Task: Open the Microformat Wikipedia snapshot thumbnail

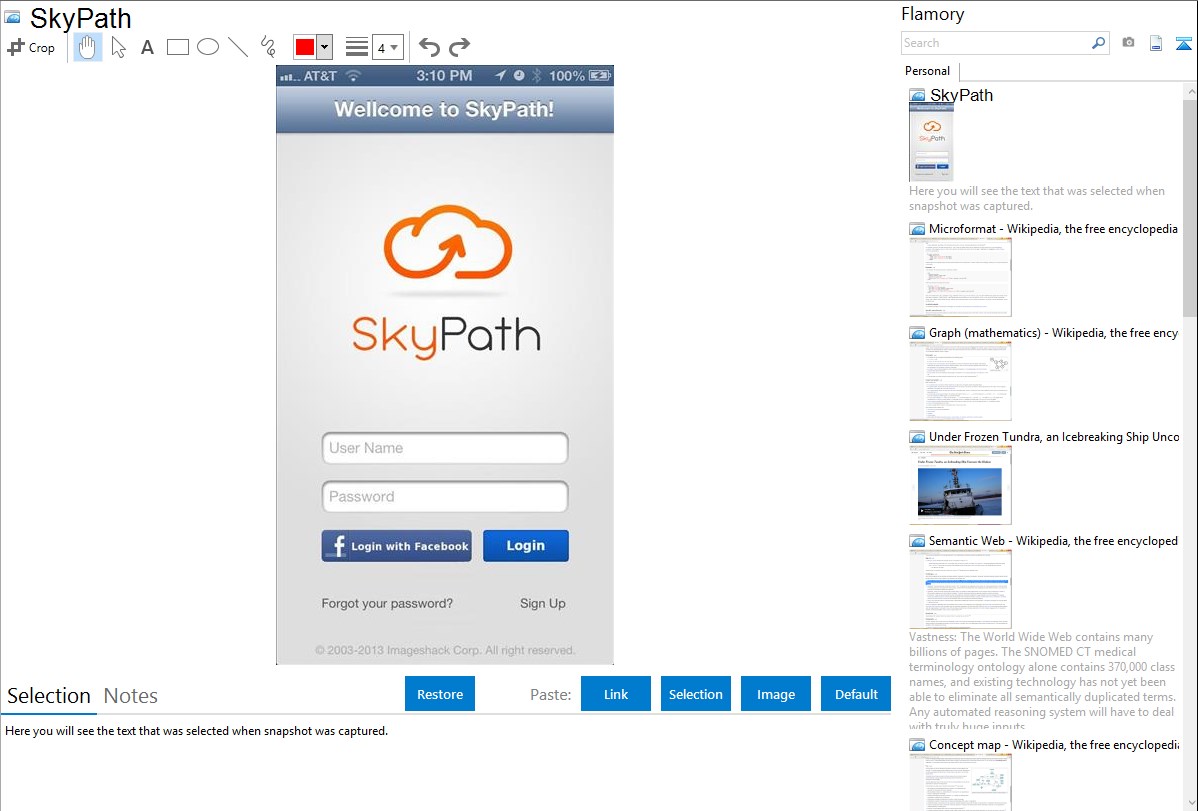Action: (960, 277)
